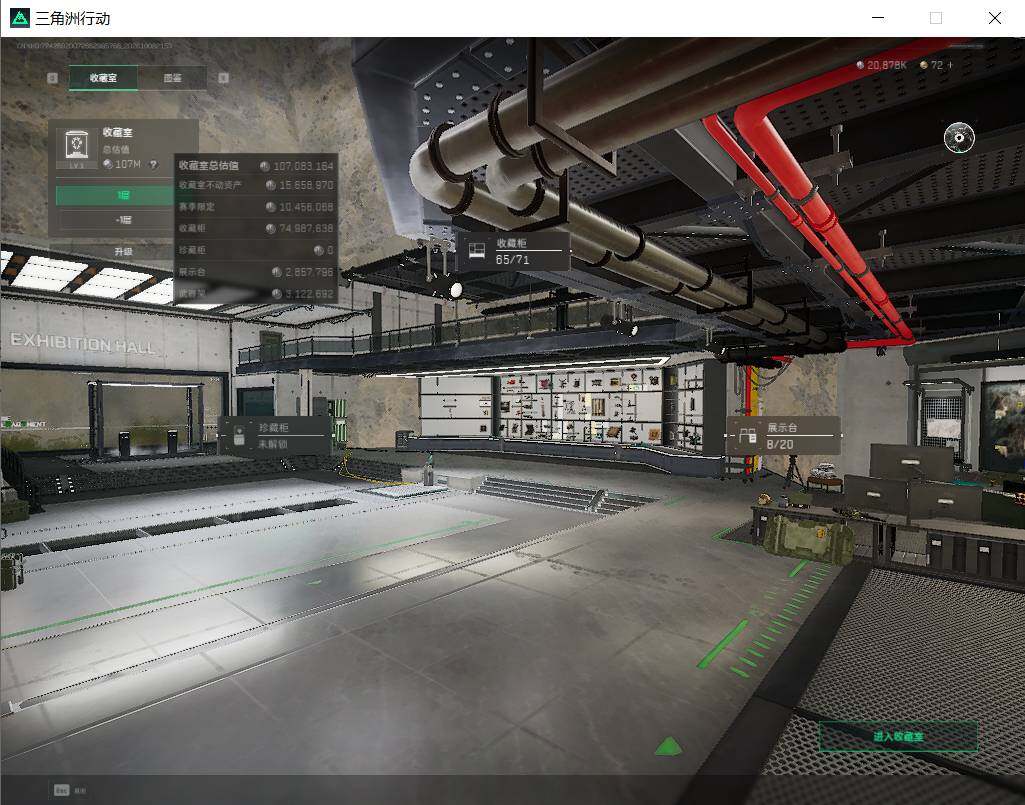Click the 收藏柜 cabinet icon in marker
1025x805 pixels.
477,250
